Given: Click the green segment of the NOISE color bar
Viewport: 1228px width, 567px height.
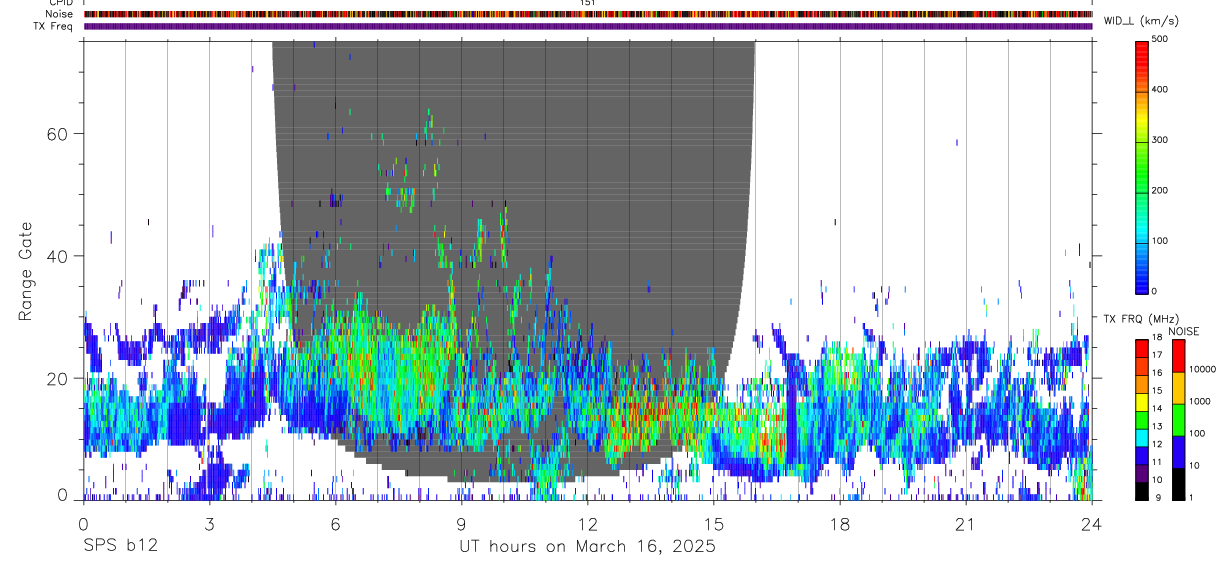Looking at the screenshot, I should pyautogui.click(x=1178, y=420).
